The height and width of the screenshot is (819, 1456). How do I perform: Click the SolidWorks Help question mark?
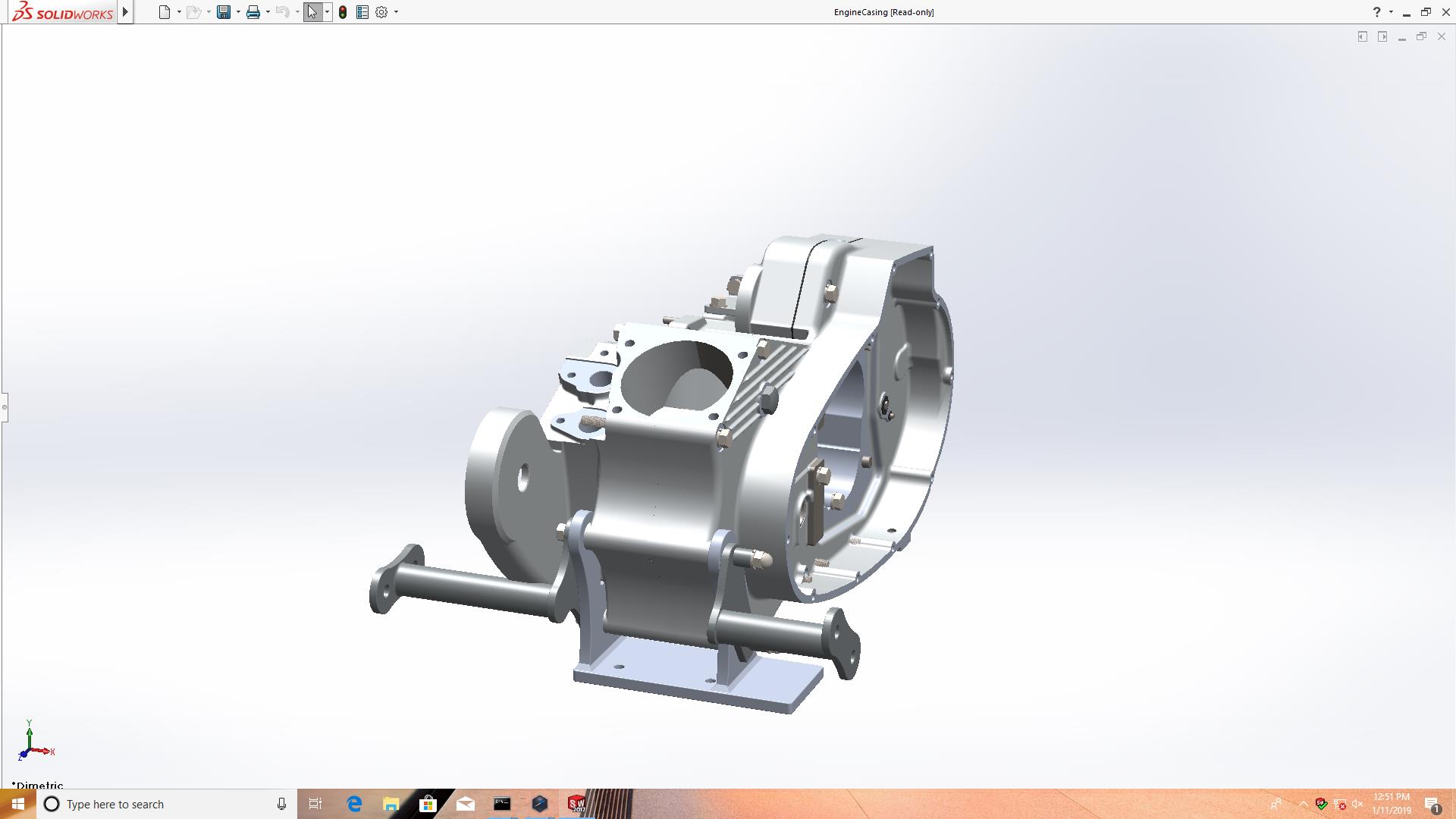coord(1376,12)
